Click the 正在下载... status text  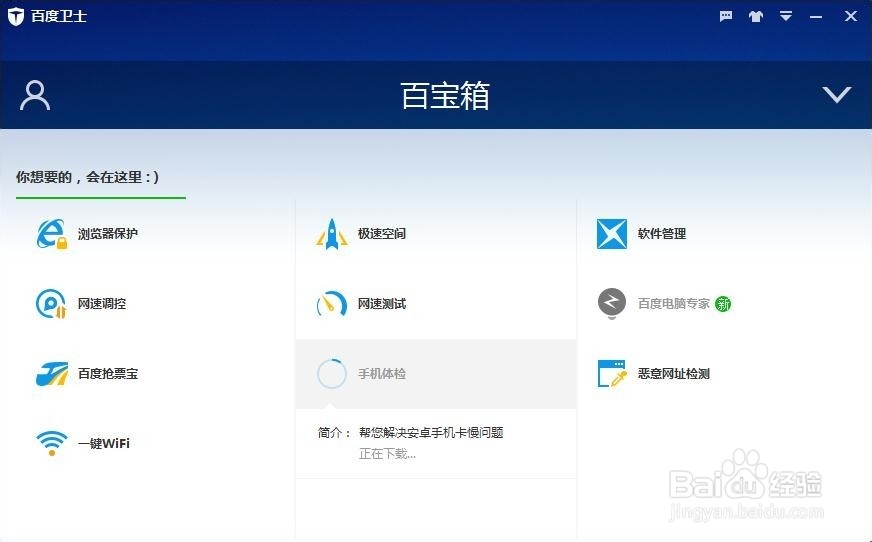tap(387, 454)
